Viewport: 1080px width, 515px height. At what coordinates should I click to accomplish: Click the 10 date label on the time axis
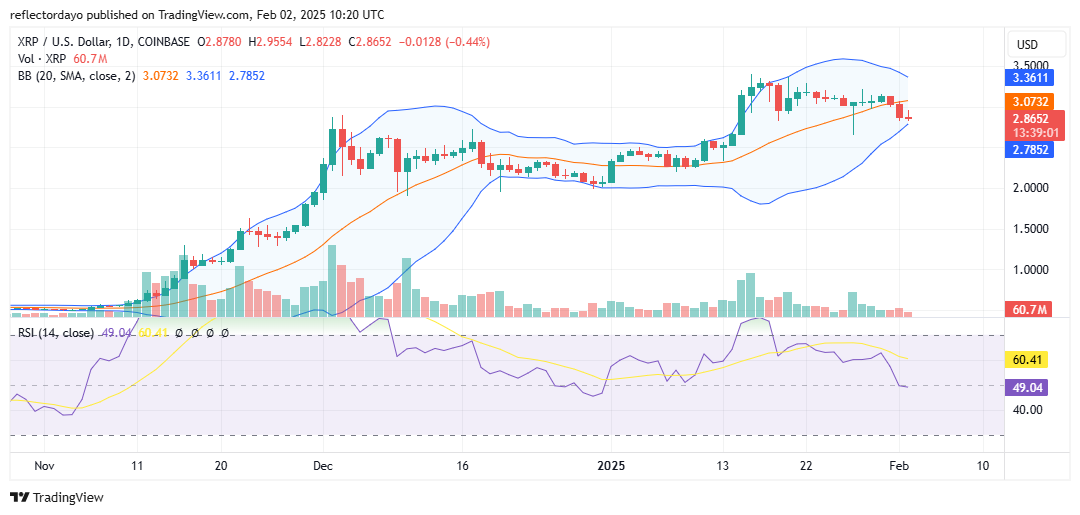coord(983,466)
